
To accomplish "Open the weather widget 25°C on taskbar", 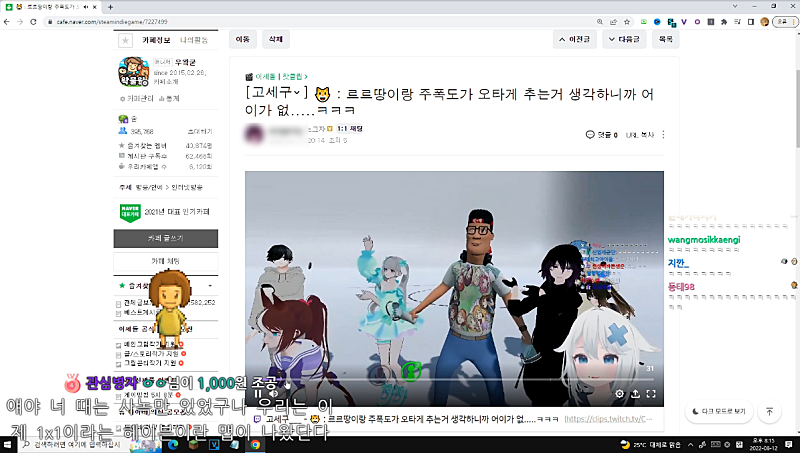I will point(650,445).
